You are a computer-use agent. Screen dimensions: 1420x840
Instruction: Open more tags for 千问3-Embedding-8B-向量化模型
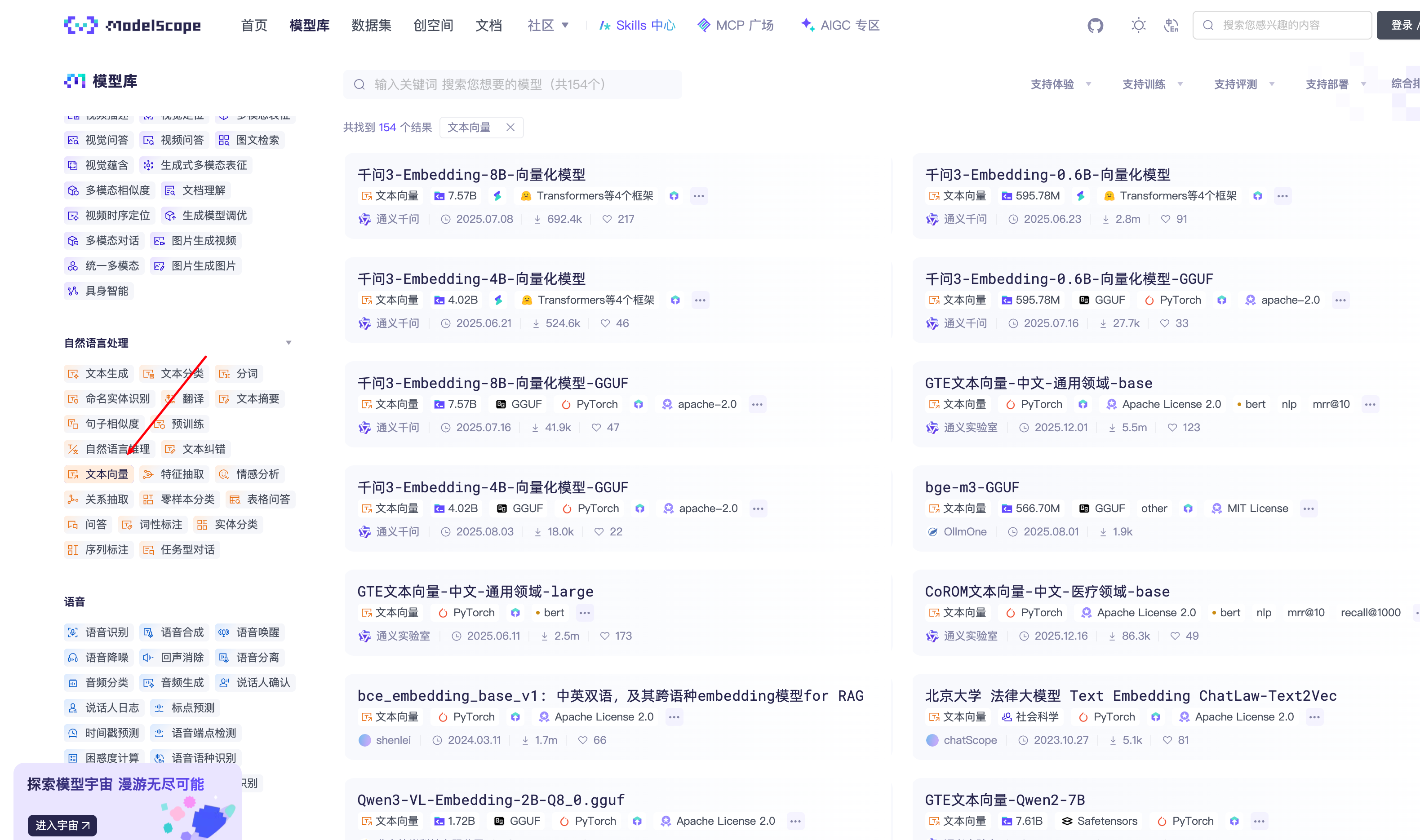699,196
